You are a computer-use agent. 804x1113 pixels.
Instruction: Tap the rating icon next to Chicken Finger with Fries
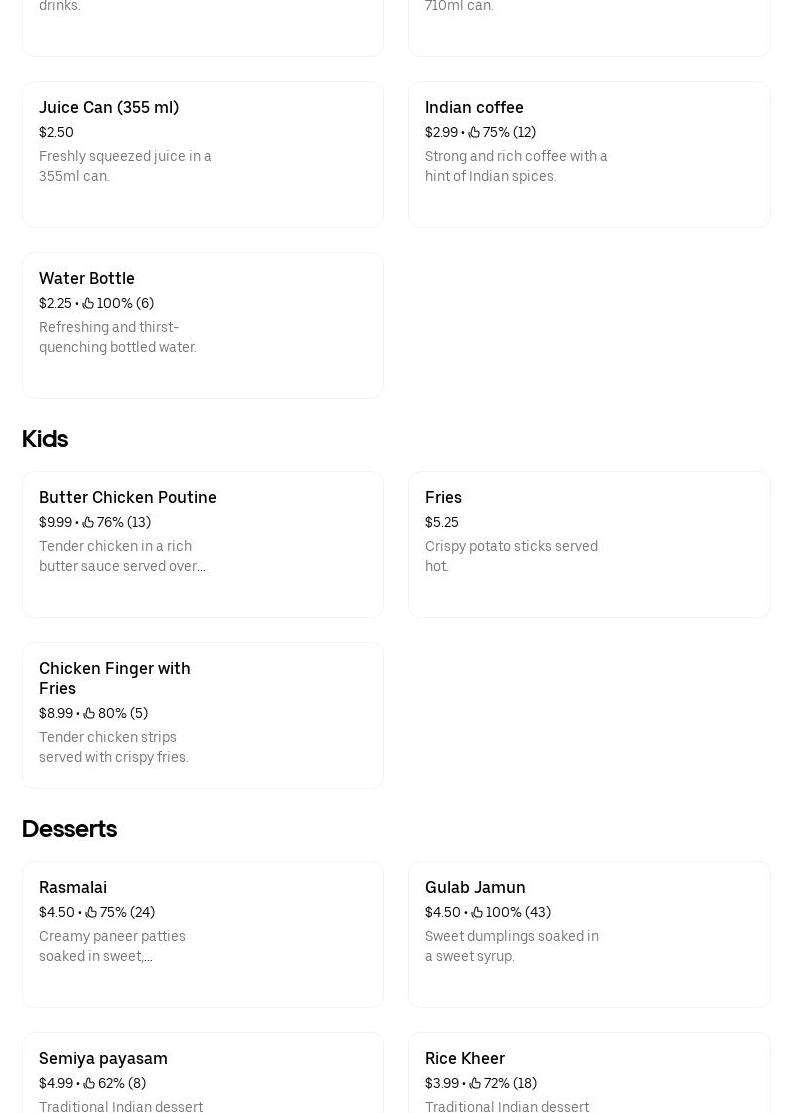(89, 713)
